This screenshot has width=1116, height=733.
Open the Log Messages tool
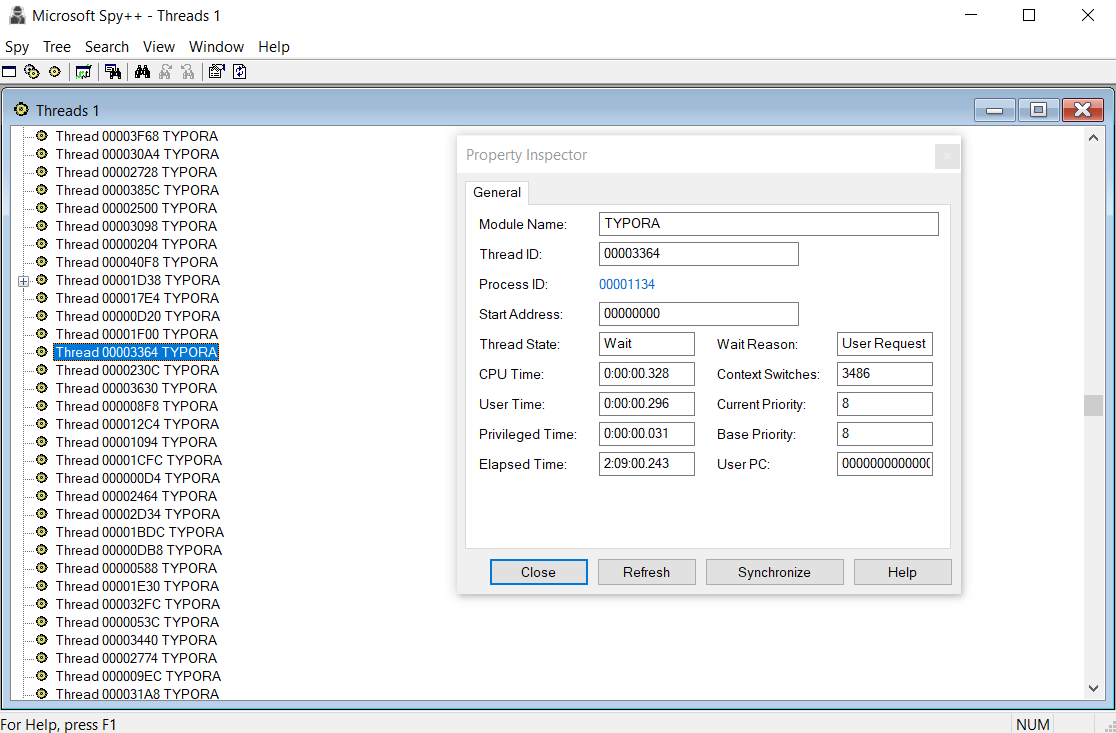pyautogui.click(x=84, y=72)
